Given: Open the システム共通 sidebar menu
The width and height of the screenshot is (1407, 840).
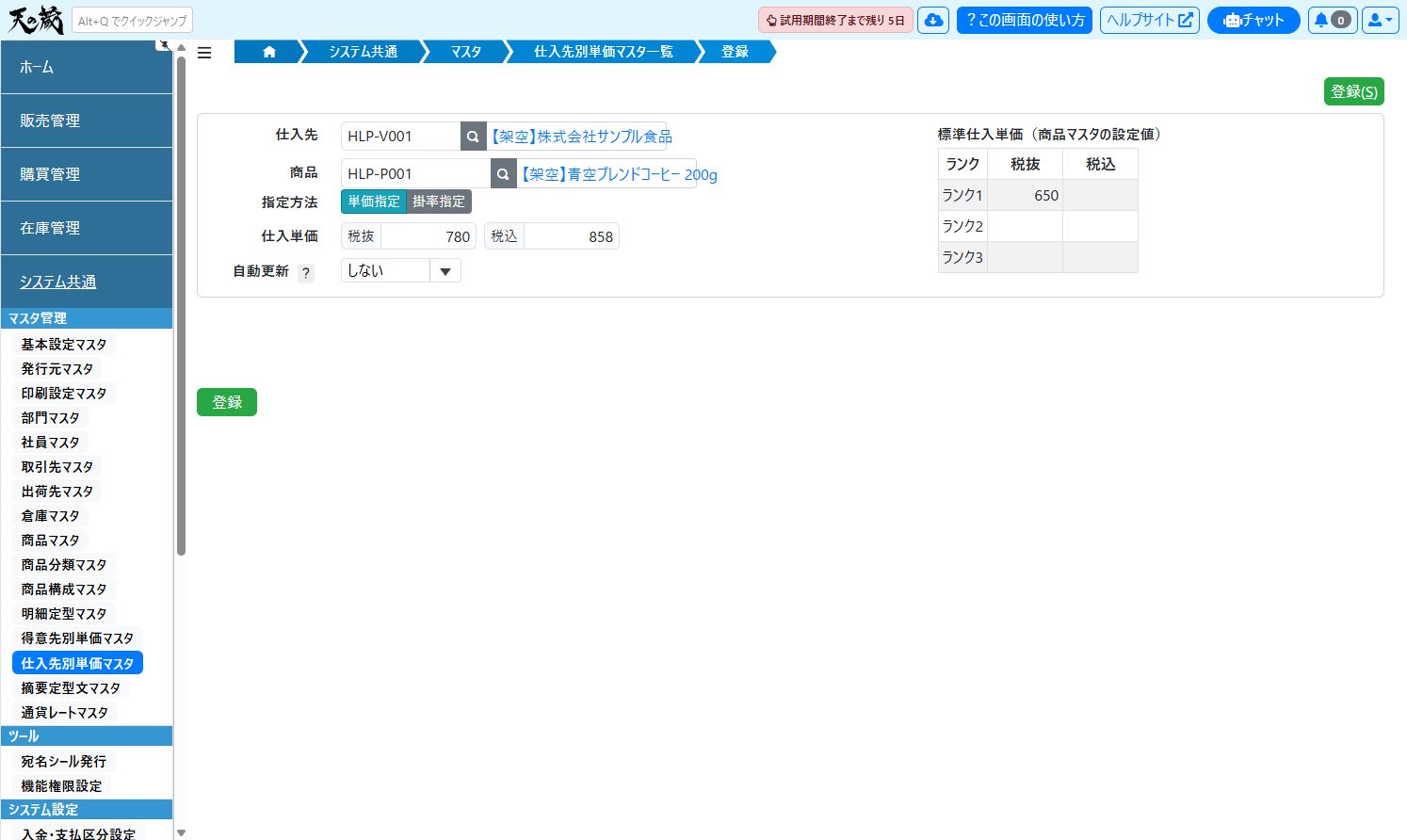Looking at the screenshot, I should tap(87, 282).
